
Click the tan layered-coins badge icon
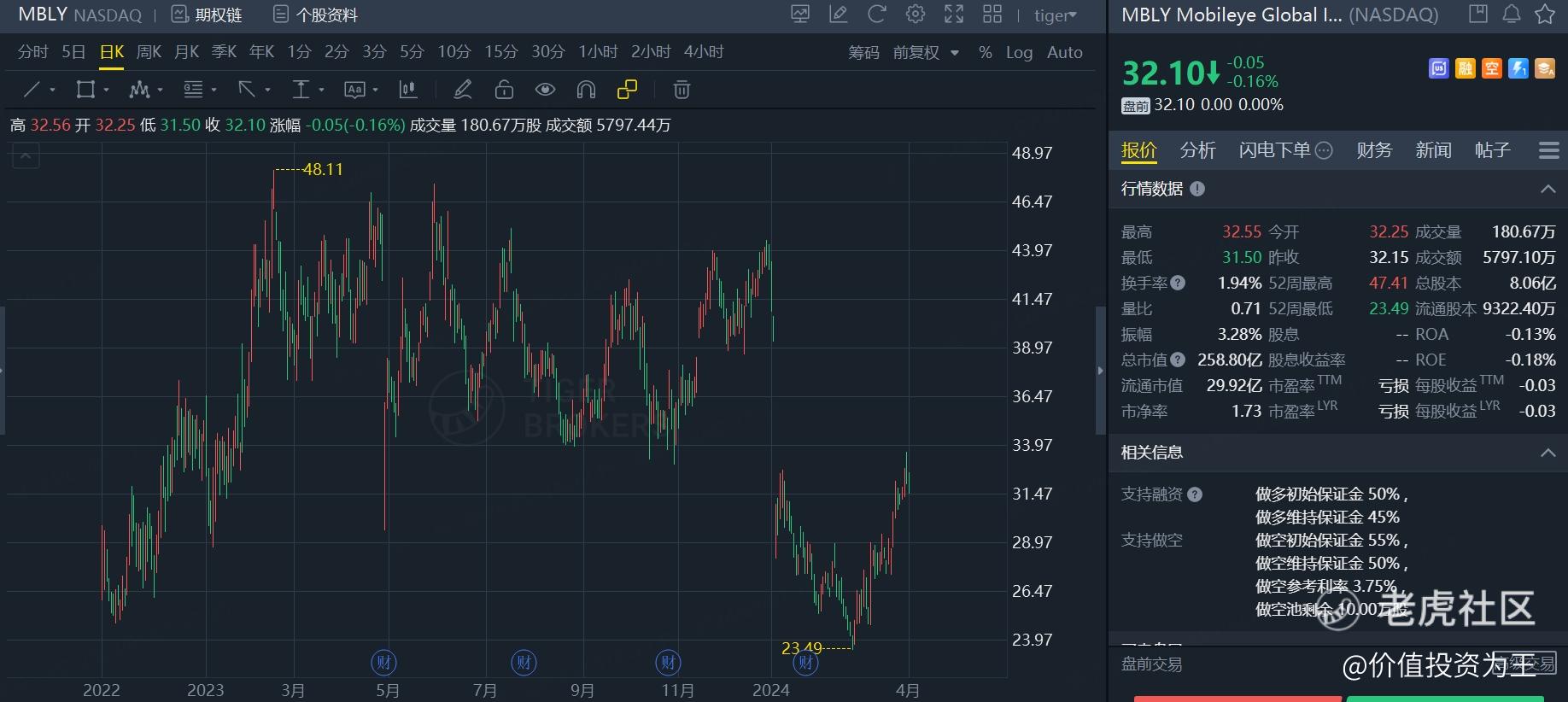pos(1545,68)
